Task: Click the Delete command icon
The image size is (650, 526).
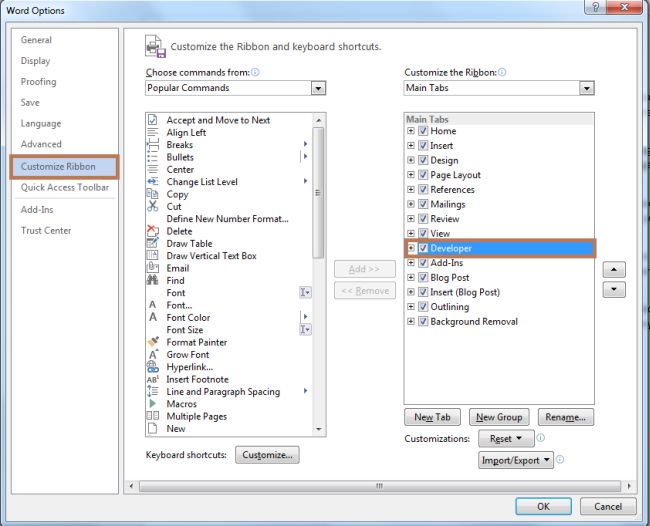Action: click(153, 231)
